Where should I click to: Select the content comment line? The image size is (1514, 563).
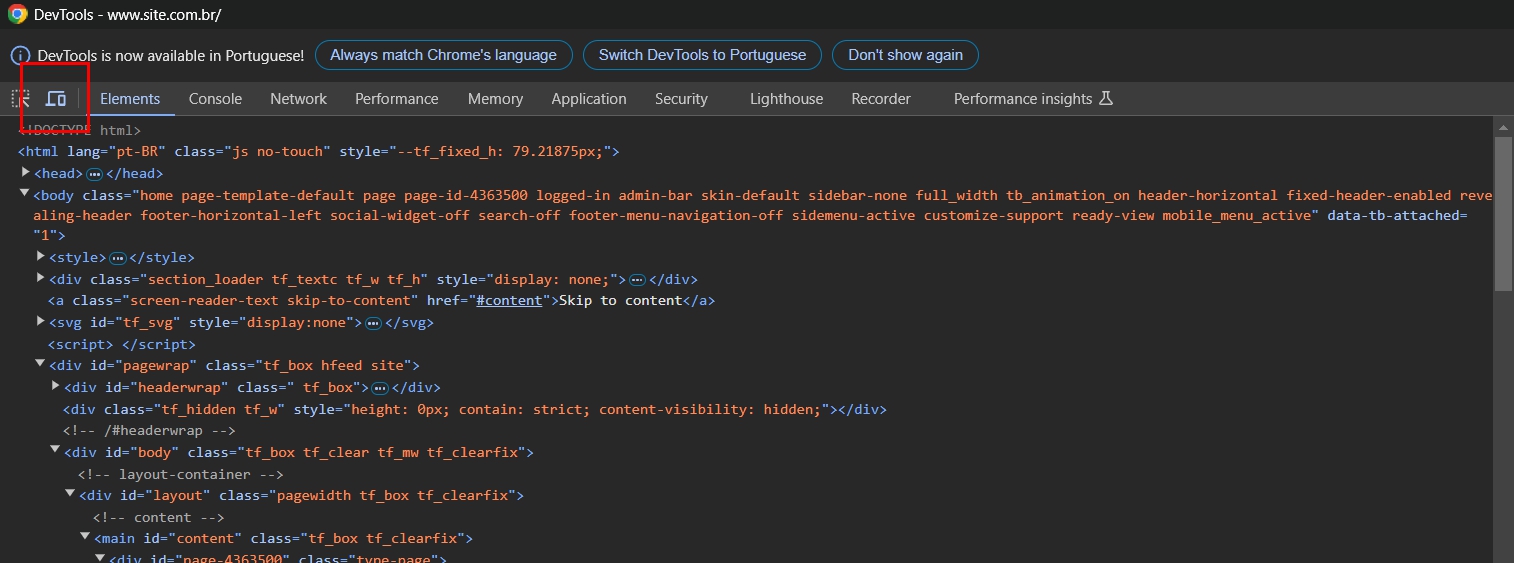(158, 517)
